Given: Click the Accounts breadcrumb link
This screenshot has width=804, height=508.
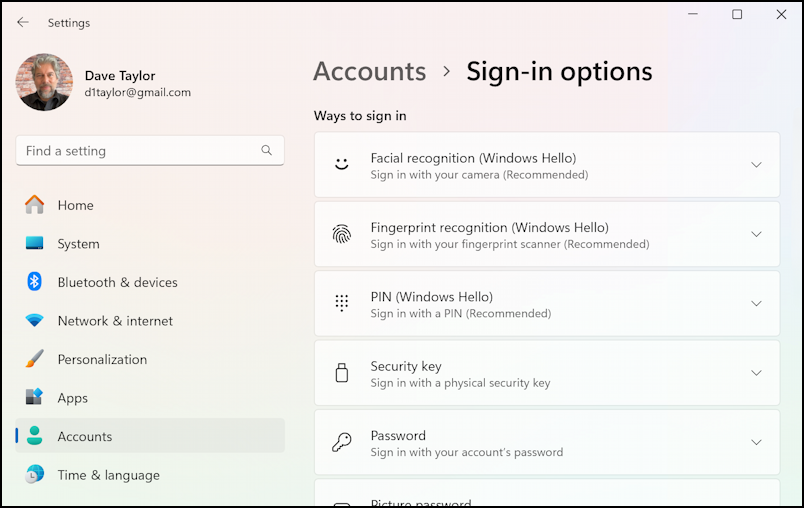Looking at the screenshot, I should coord(370,71).
